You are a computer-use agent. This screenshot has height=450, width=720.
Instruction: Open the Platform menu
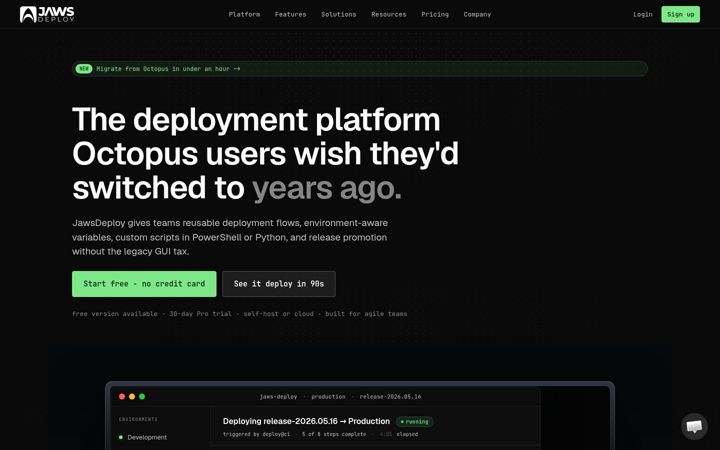[x=244, y=14]
